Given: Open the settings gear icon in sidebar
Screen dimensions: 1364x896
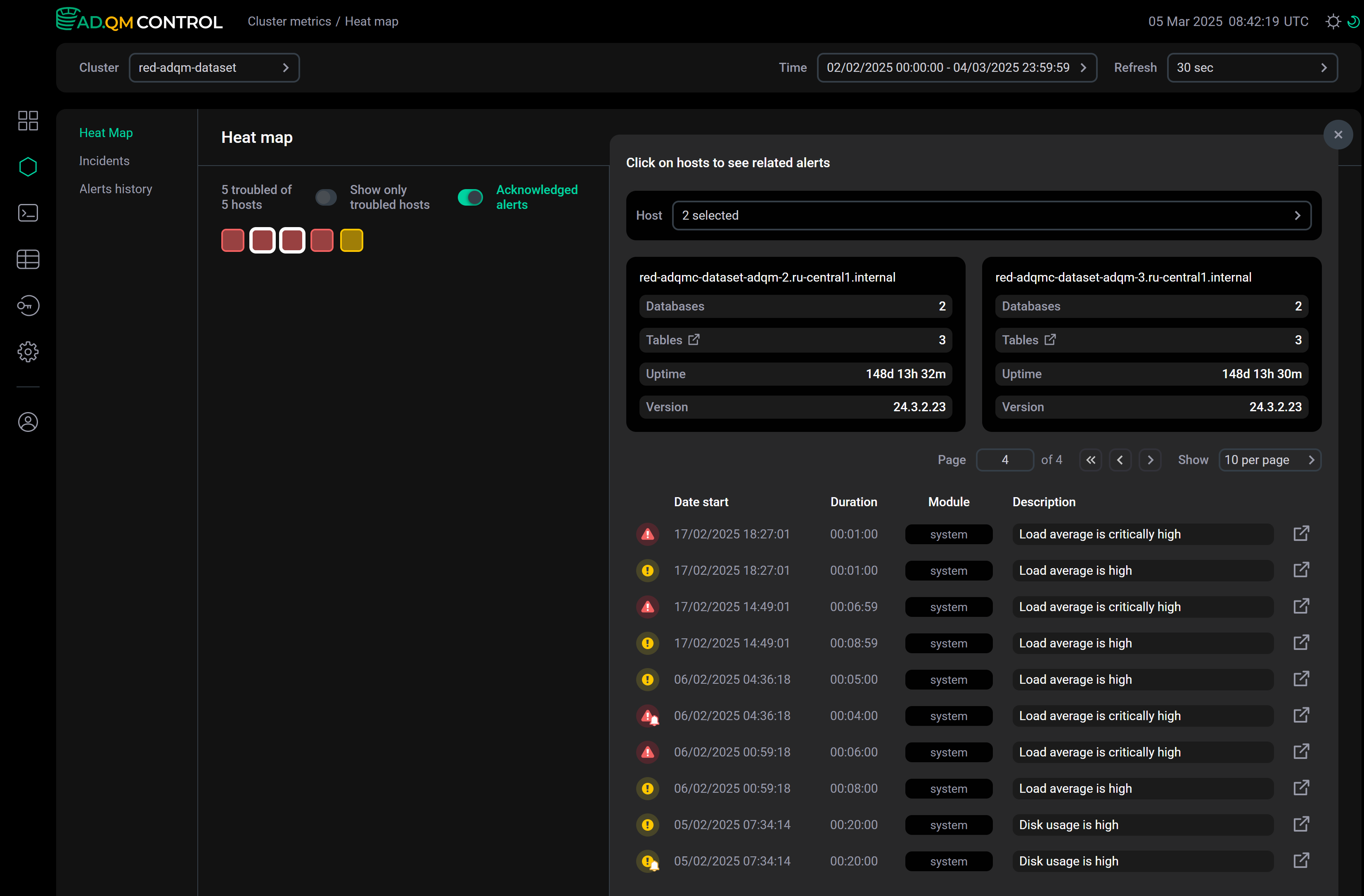Looking at the screenshot, I should point(28,351).
